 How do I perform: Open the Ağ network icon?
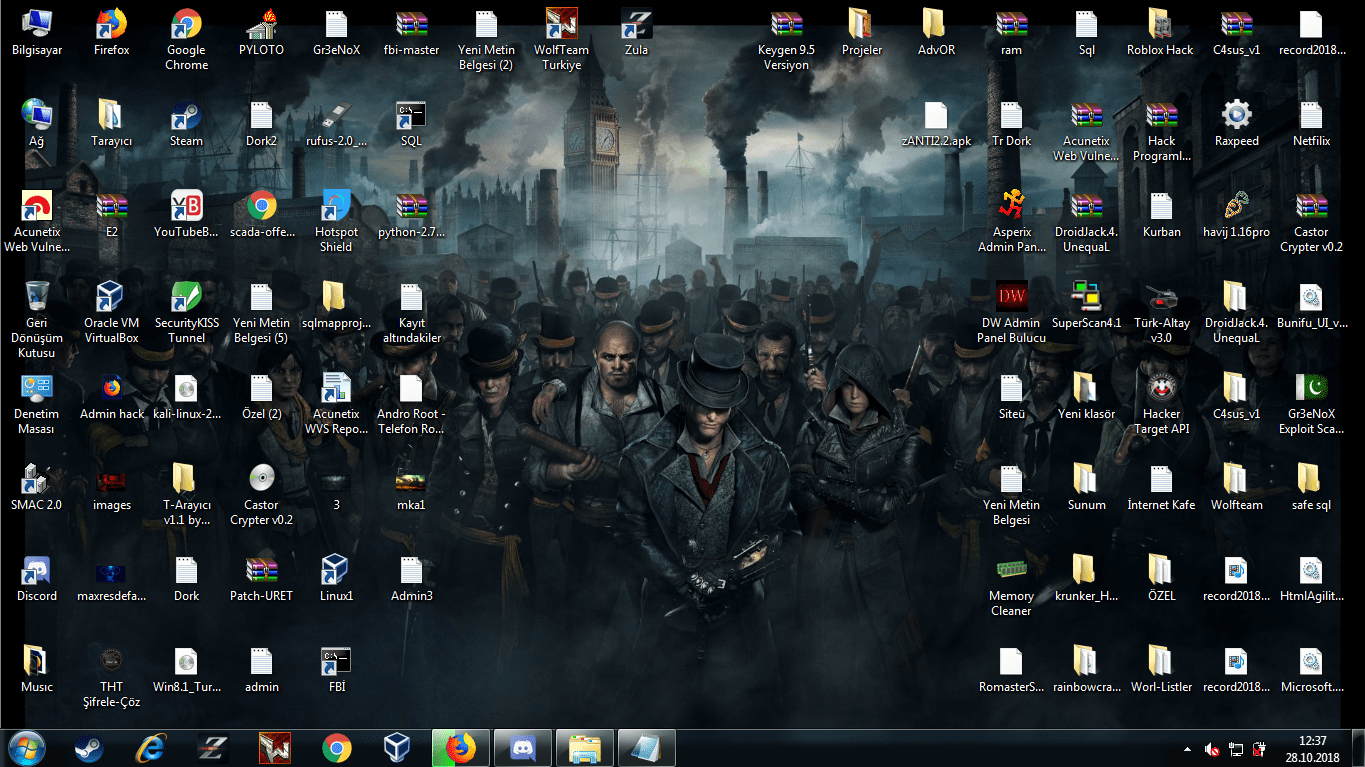coord(37,124)
